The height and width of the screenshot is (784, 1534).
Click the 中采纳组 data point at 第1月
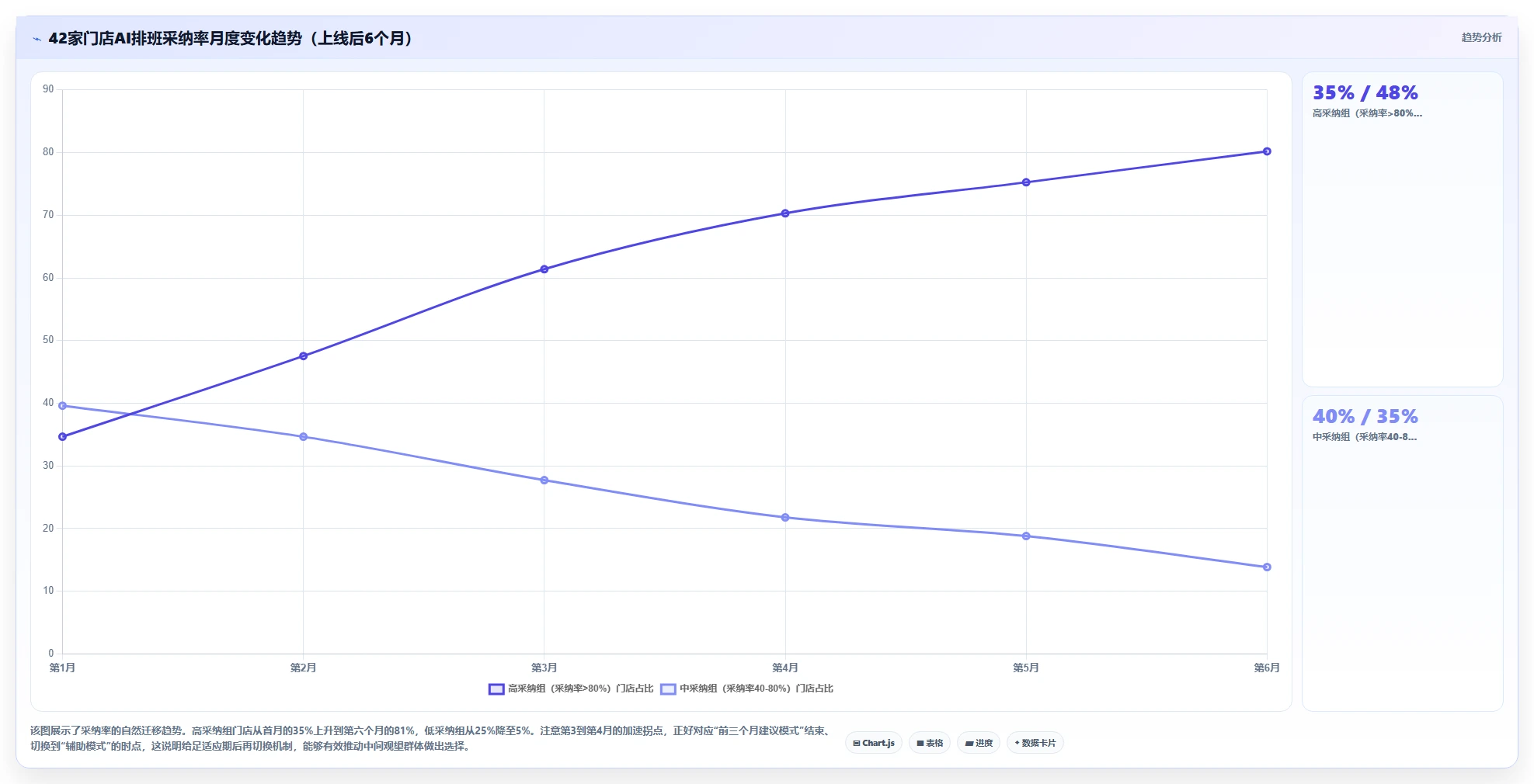click(x=63, y=406)
